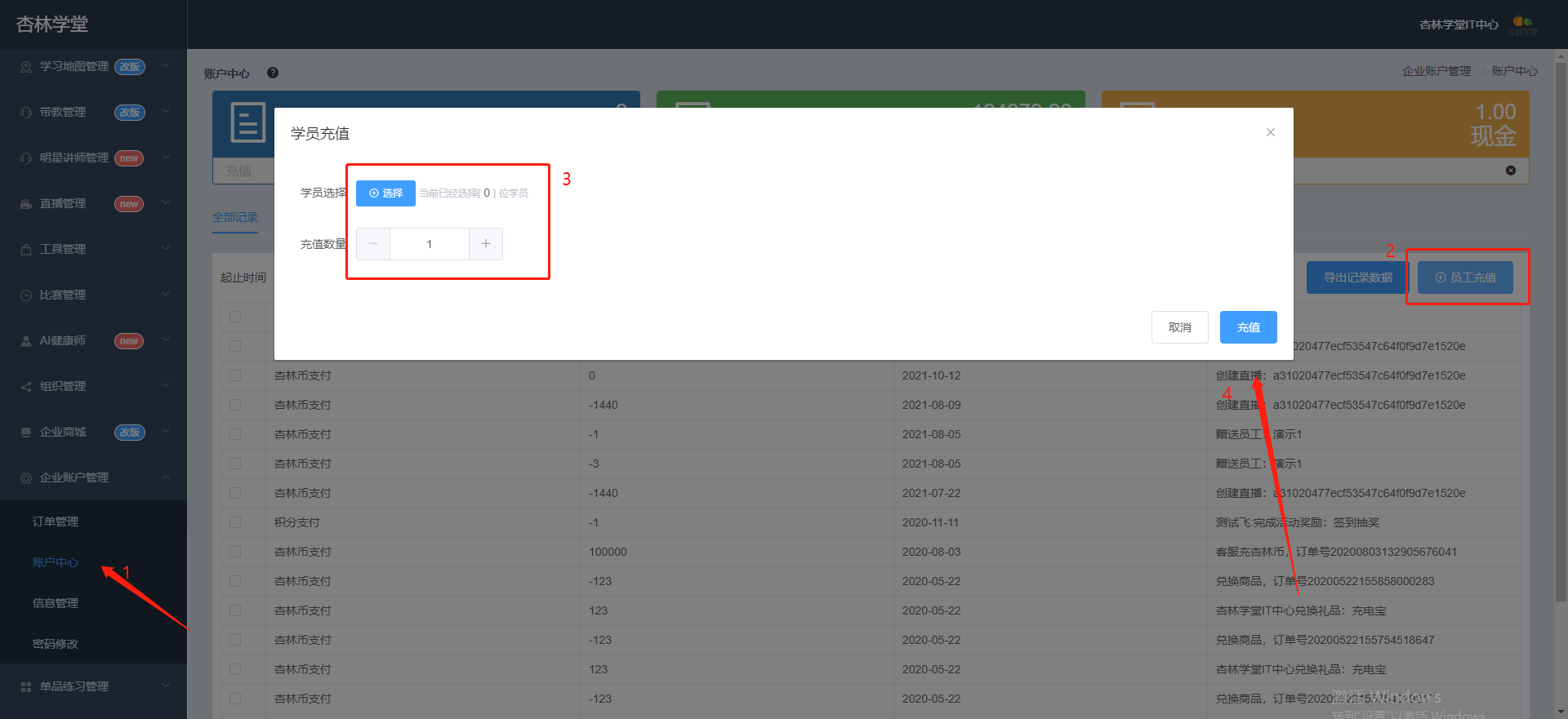Click the user avatar in the top bar
1568x719 pixels.
click(1523, 24)
